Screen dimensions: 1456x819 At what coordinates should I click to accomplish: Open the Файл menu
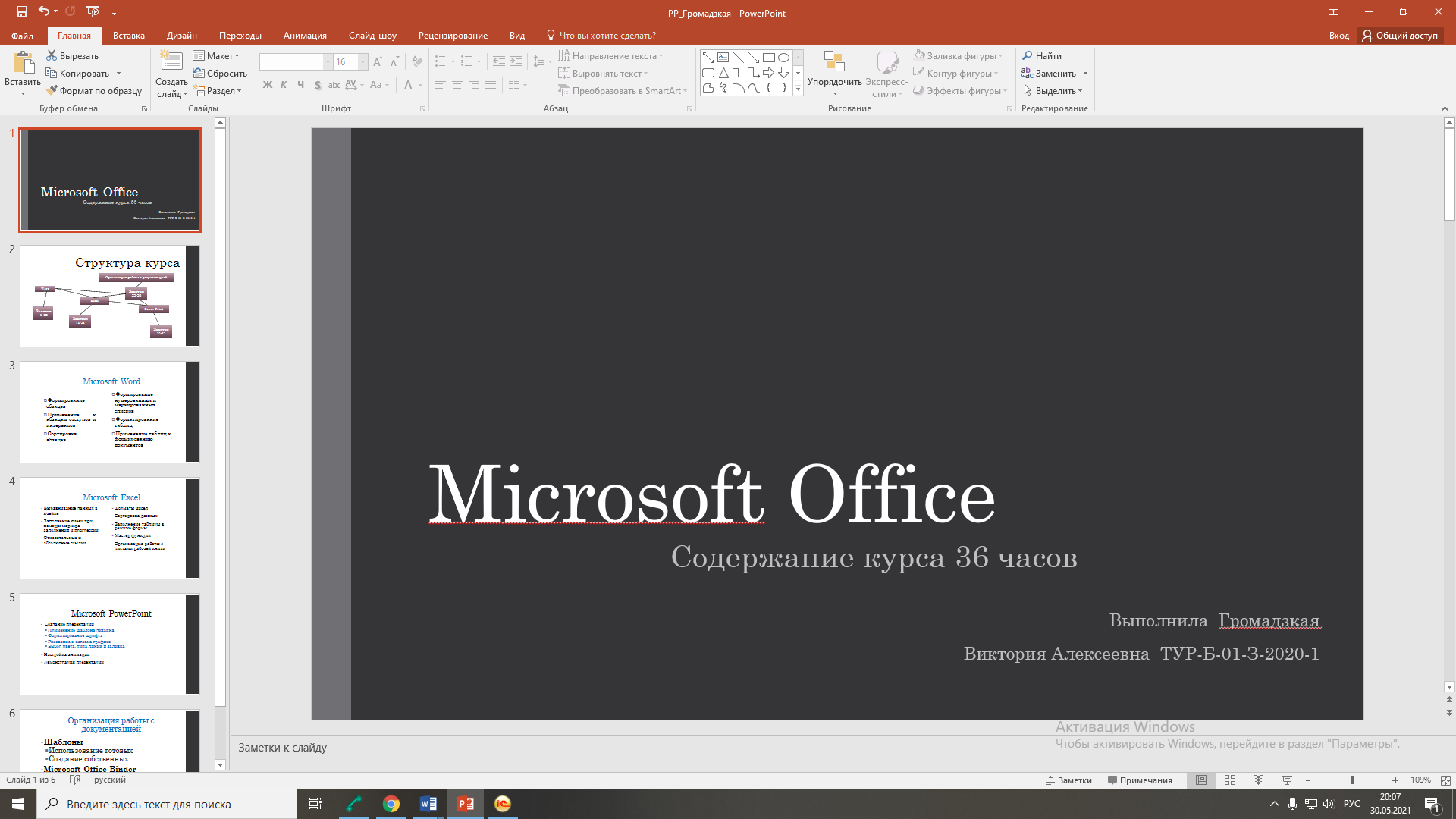click(22, 36)
